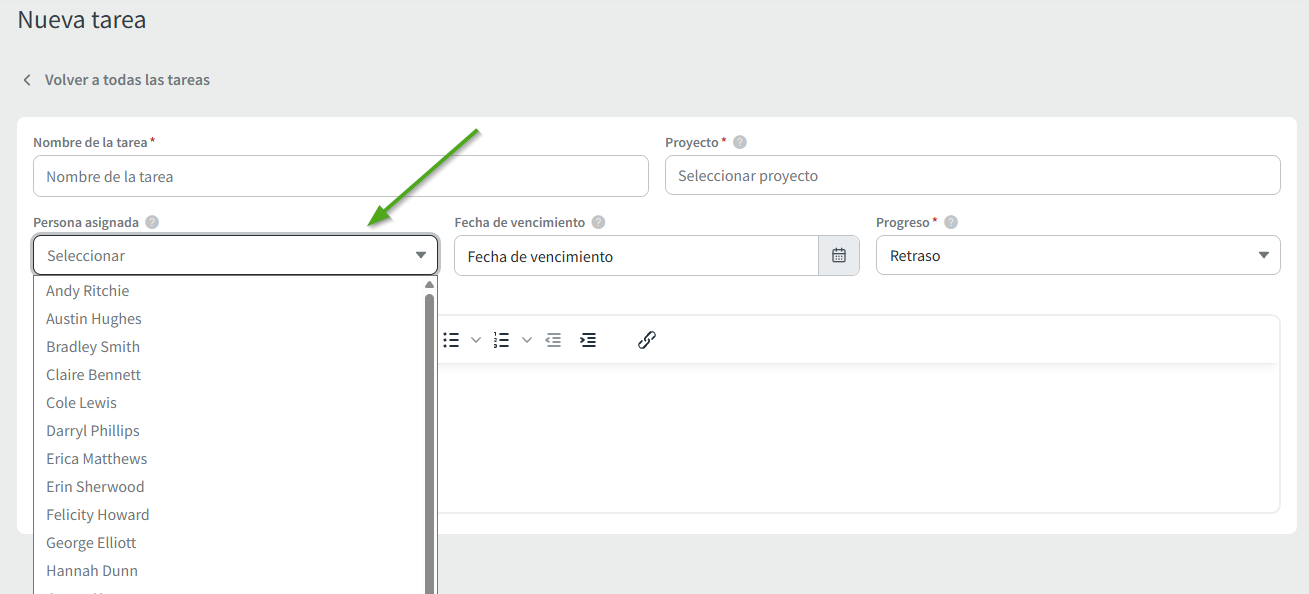Image resolution: width=1309 pixels, height=594 pixels.
Task: Click the Seleccionar proyecto field
Action: [x=972, y=176]
